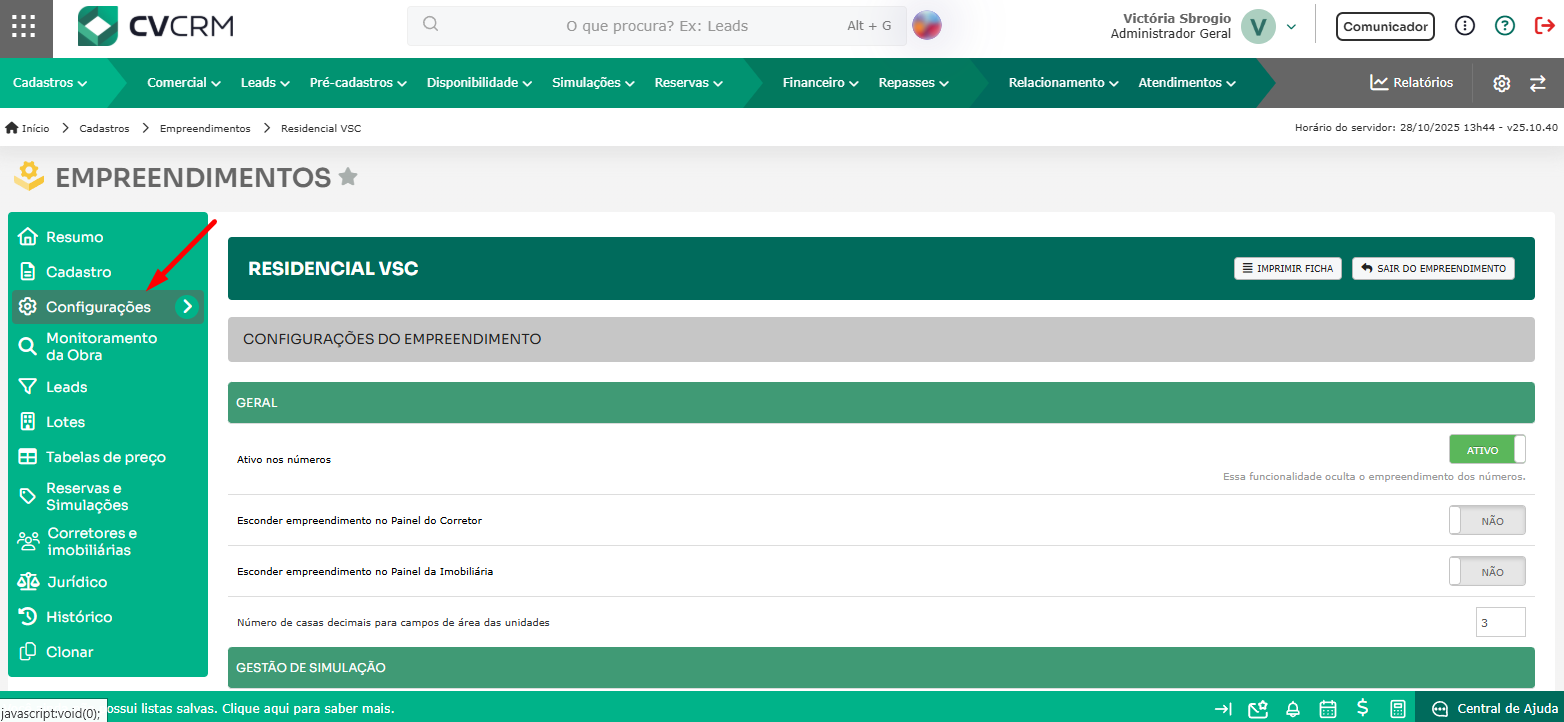Click the red logout icon

coord(1544,26)
